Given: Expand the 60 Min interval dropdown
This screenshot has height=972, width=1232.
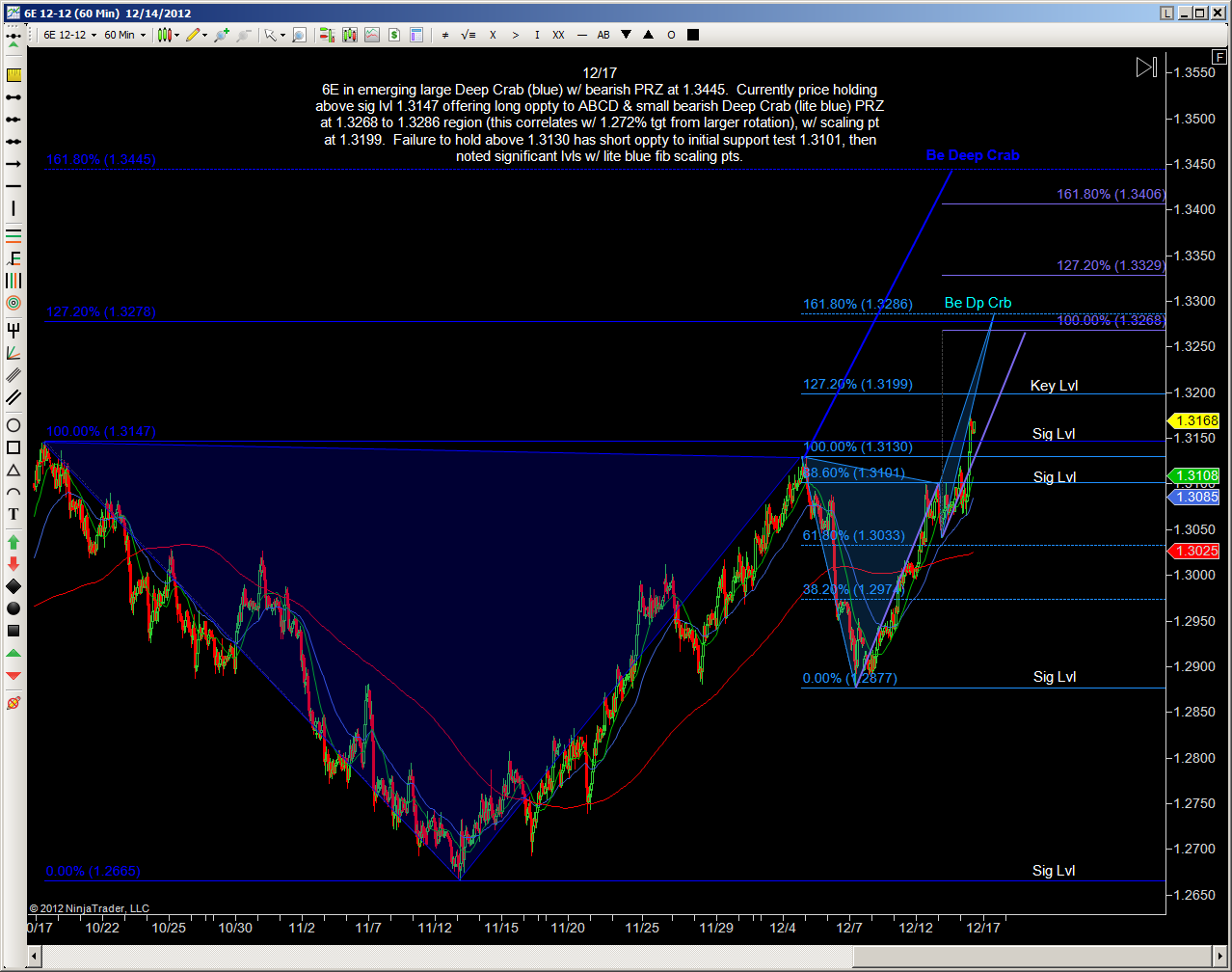Looking at the screenshot, I should [x=124, y=35].
